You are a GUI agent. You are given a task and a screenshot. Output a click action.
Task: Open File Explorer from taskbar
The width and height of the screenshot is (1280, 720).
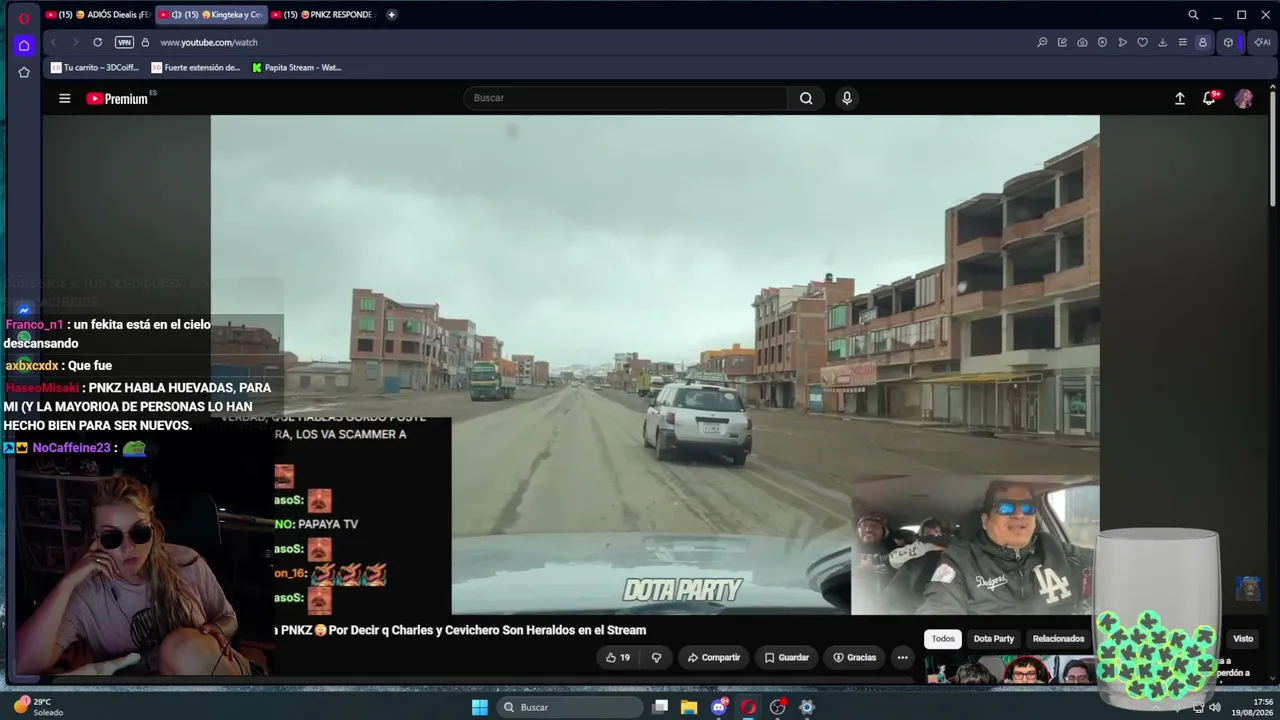689,707
